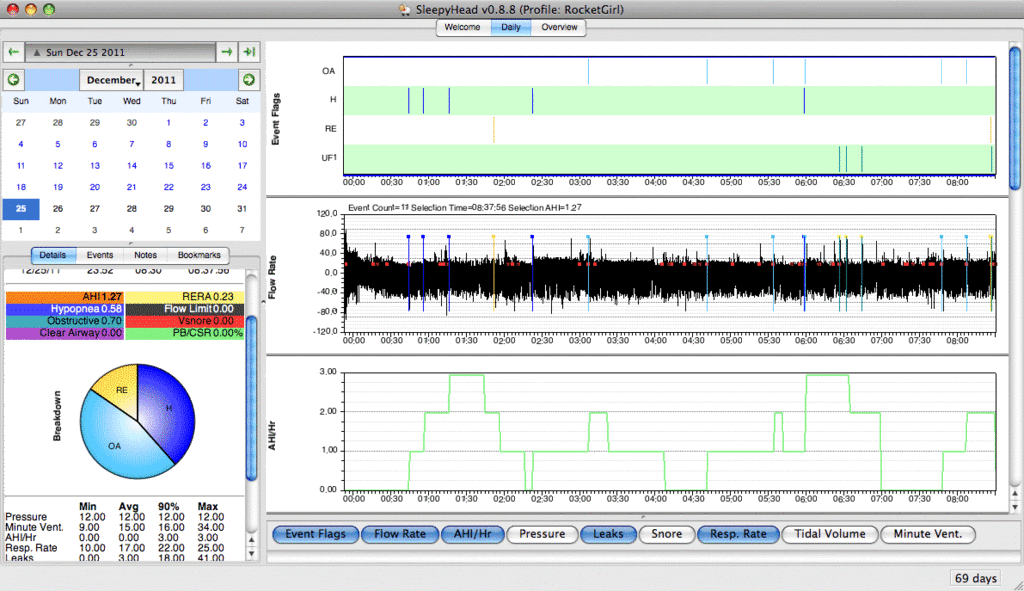Select December 18 in the calendar
Image resolution: width=1024 pixels, height=591 pixels.
(21, 187)
